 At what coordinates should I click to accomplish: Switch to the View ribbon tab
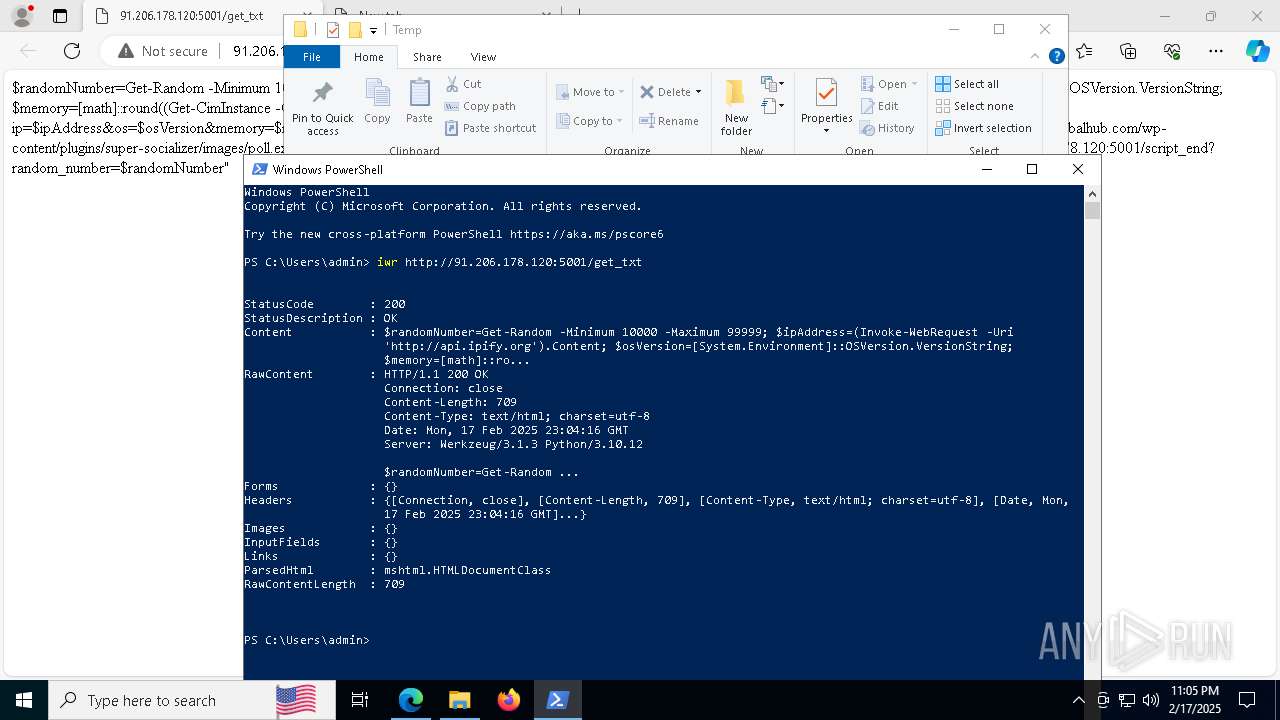(483, 57)
